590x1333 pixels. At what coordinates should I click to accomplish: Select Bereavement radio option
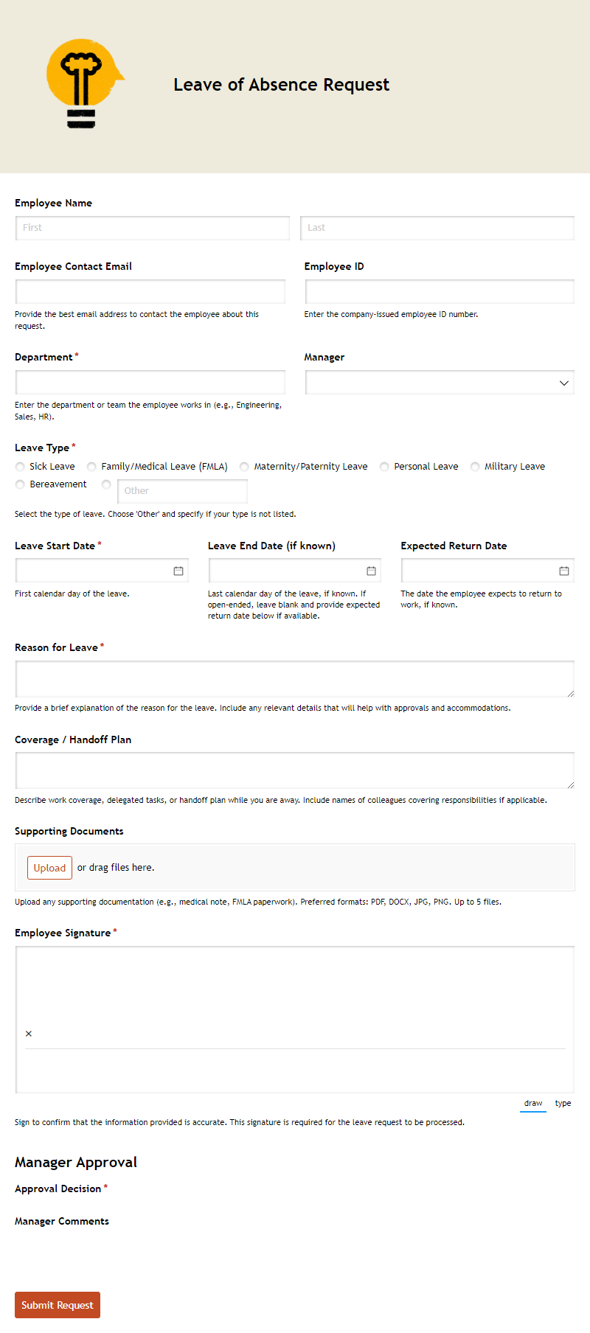21,485
